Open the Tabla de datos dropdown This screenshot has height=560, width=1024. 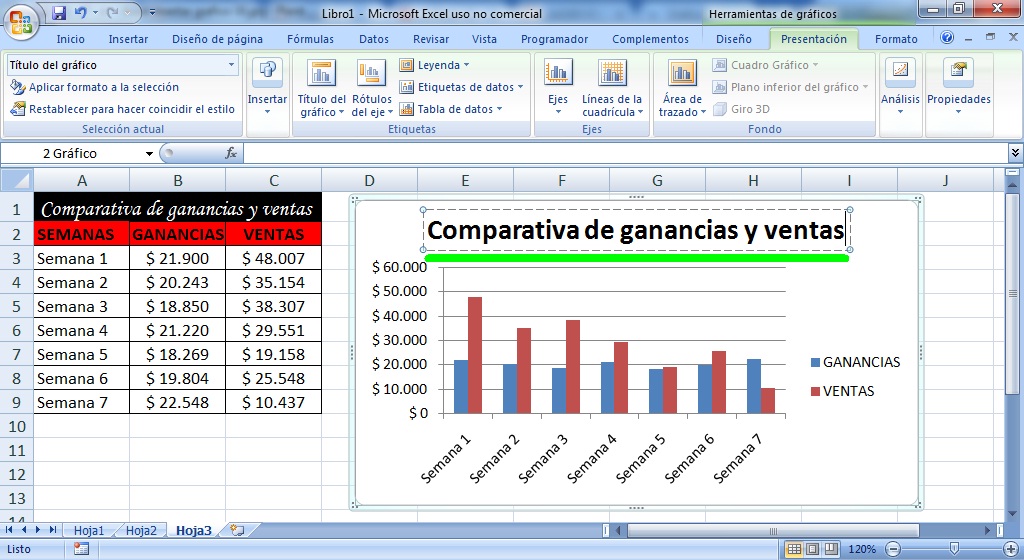pos(451,109)
